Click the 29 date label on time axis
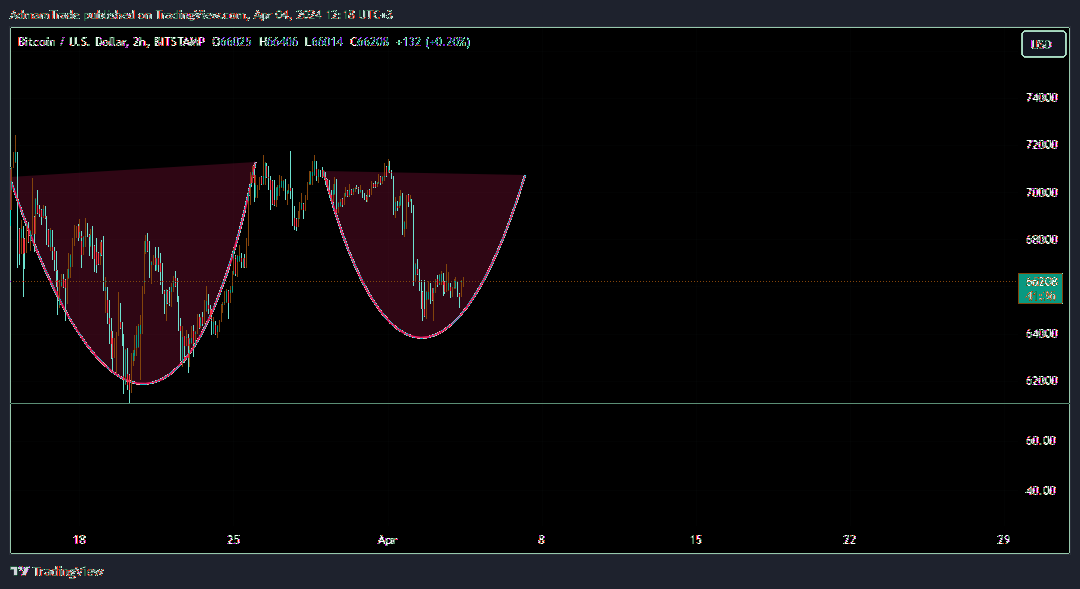The width and height of the screenshot is (1080, 589). pos(1004,539)
